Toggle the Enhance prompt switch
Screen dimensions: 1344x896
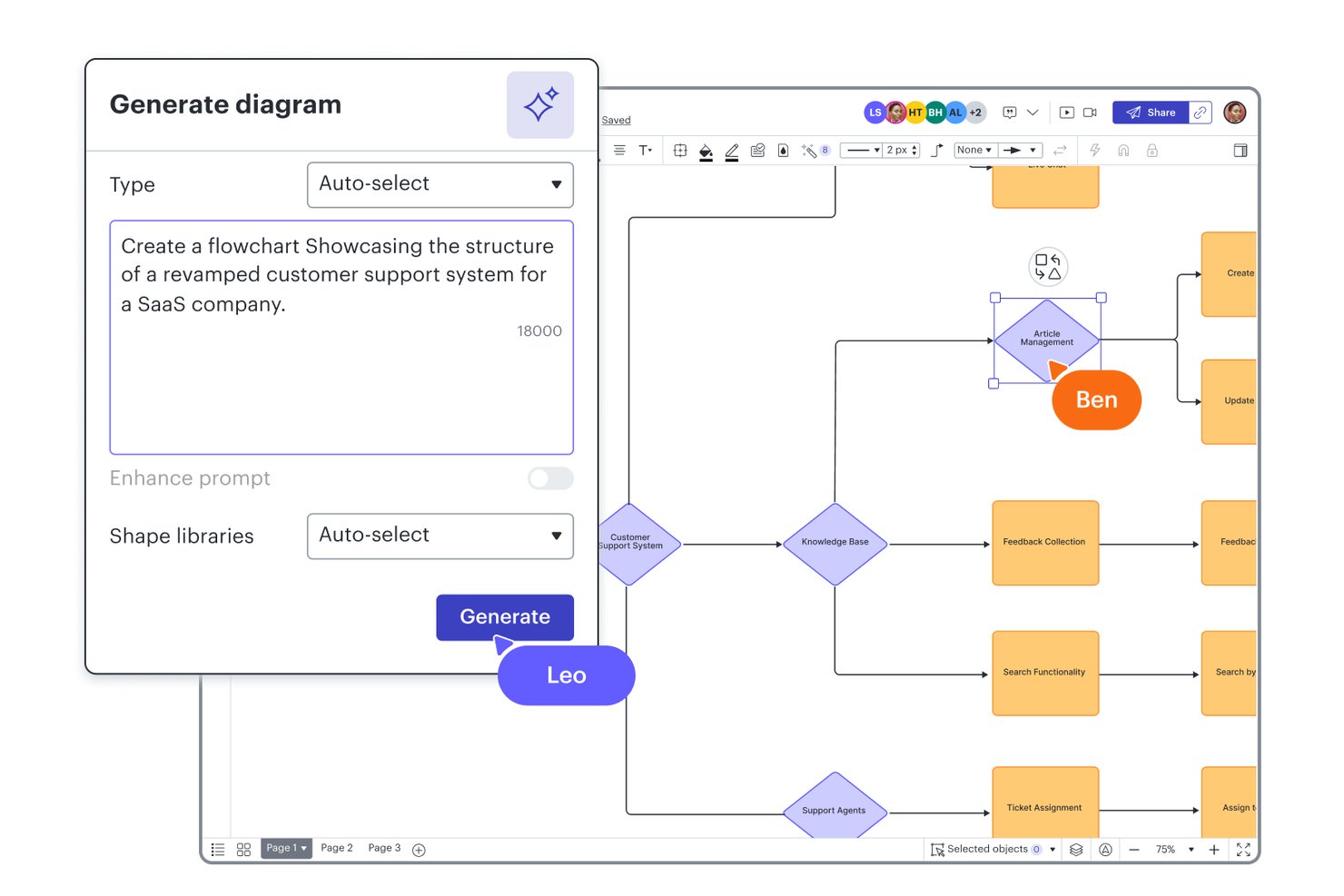(550, 478)
